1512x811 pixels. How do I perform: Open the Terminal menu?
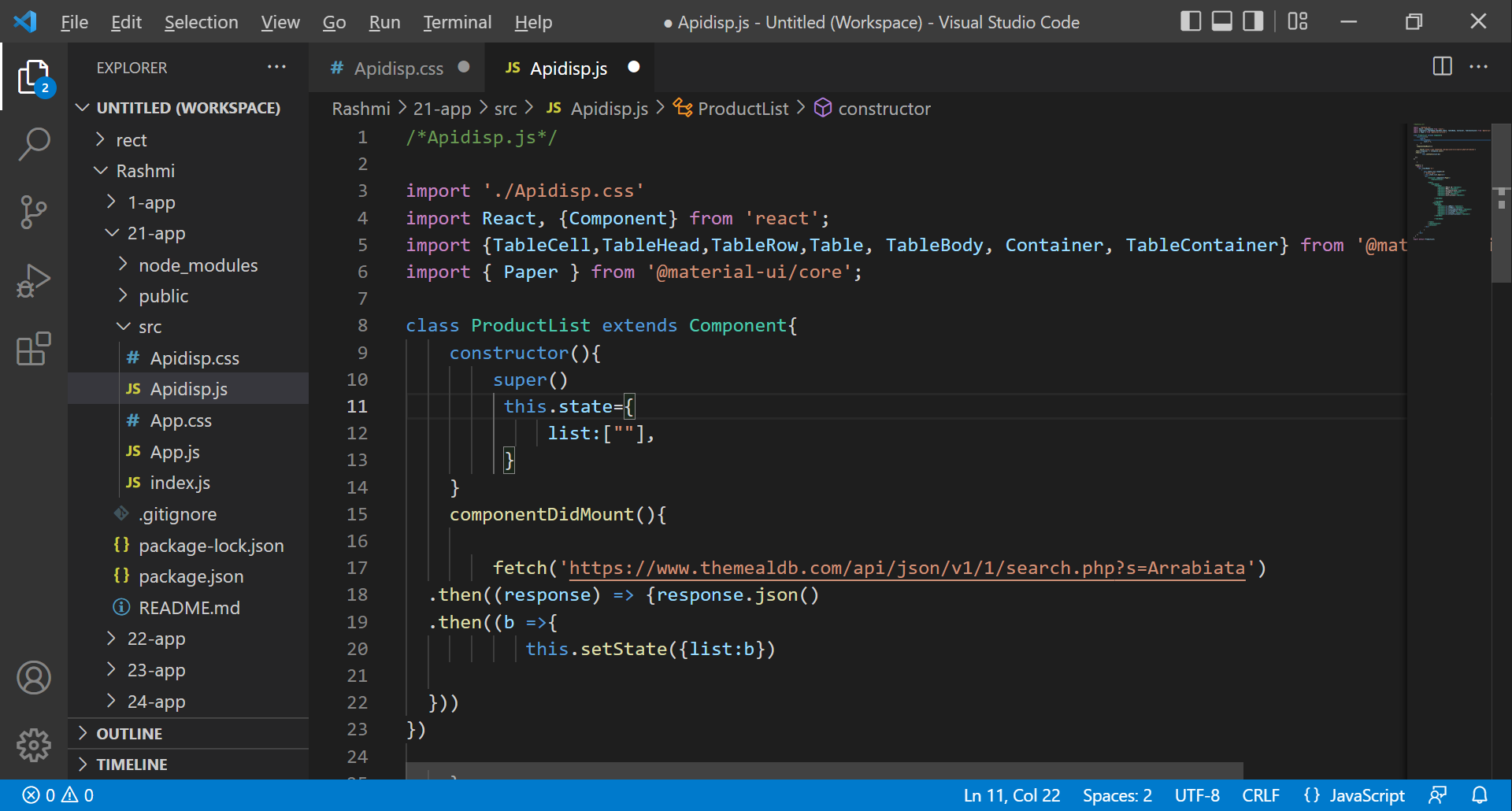pyautogui.click(x=458, y=22)
